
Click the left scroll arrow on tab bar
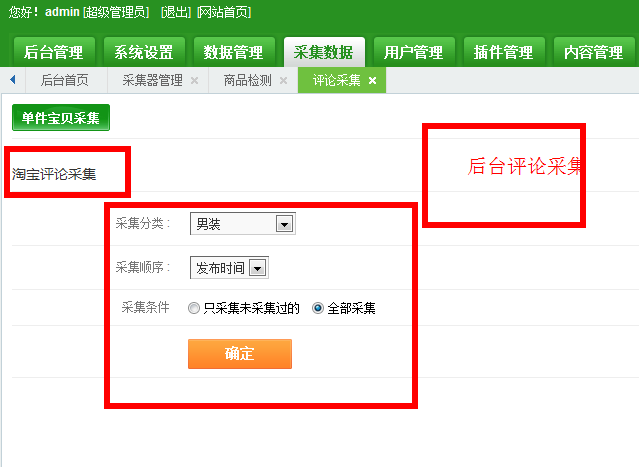pos(13,80)
